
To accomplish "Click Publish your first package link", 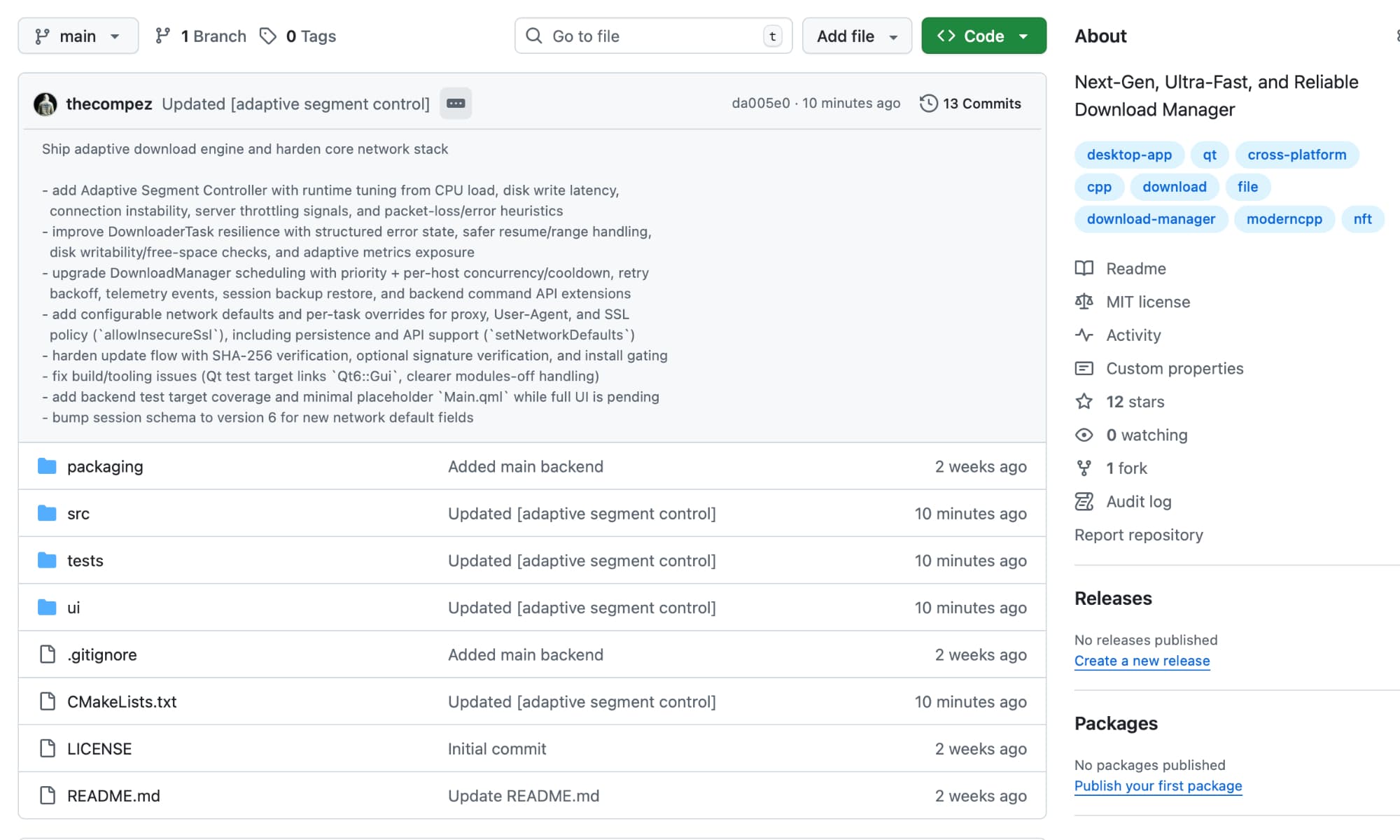I will [1158, 785].
